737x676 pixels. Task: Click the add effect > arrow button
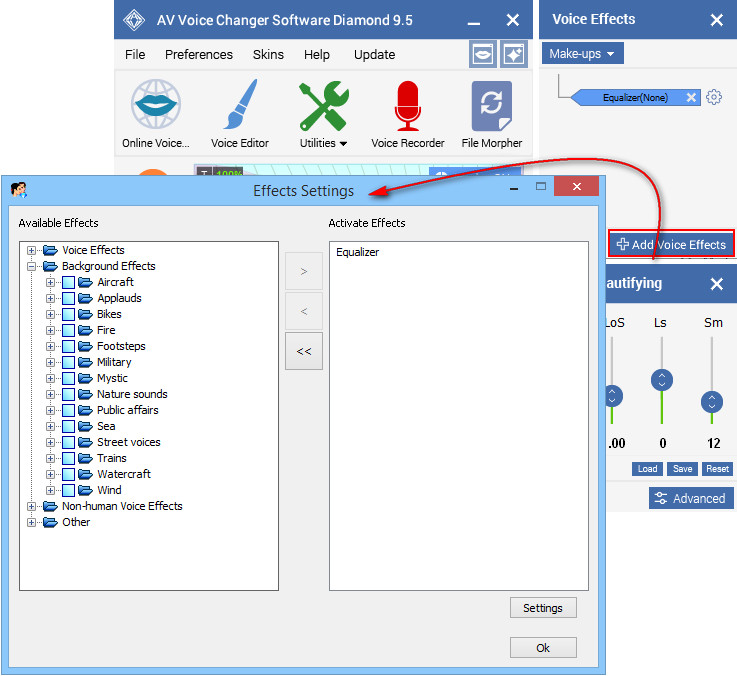pos(304,271)
